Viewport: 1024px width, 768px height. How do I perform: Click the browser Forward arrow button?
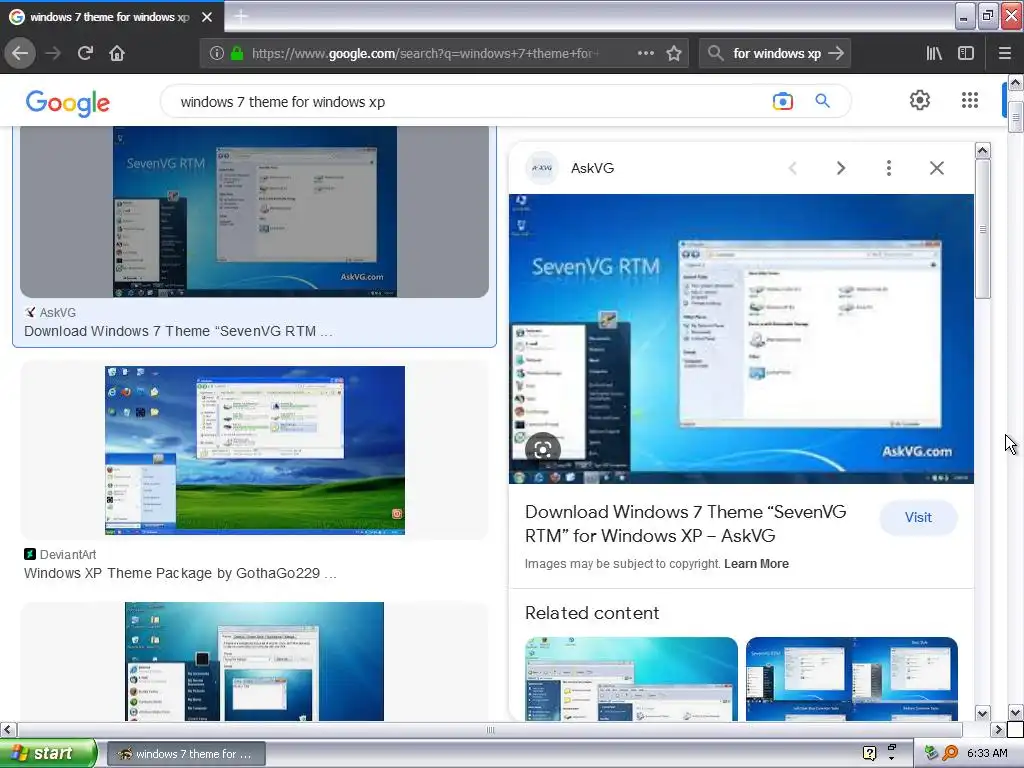pyautogui.click(x=53, y=54)
